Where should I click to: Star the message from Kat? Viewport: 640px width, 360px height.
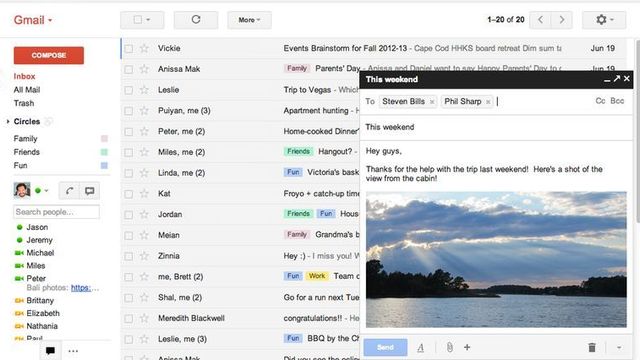[x=144, y=193]
